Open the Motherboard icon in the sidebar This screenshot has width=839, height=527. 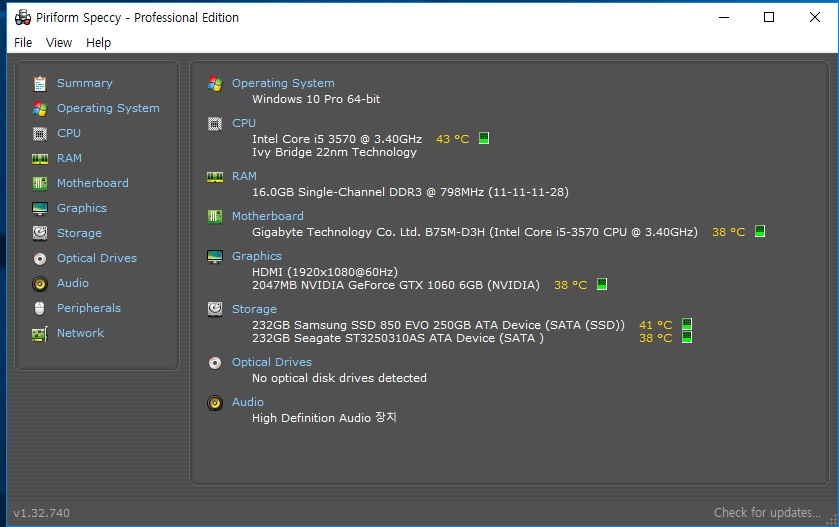(40, 184)
